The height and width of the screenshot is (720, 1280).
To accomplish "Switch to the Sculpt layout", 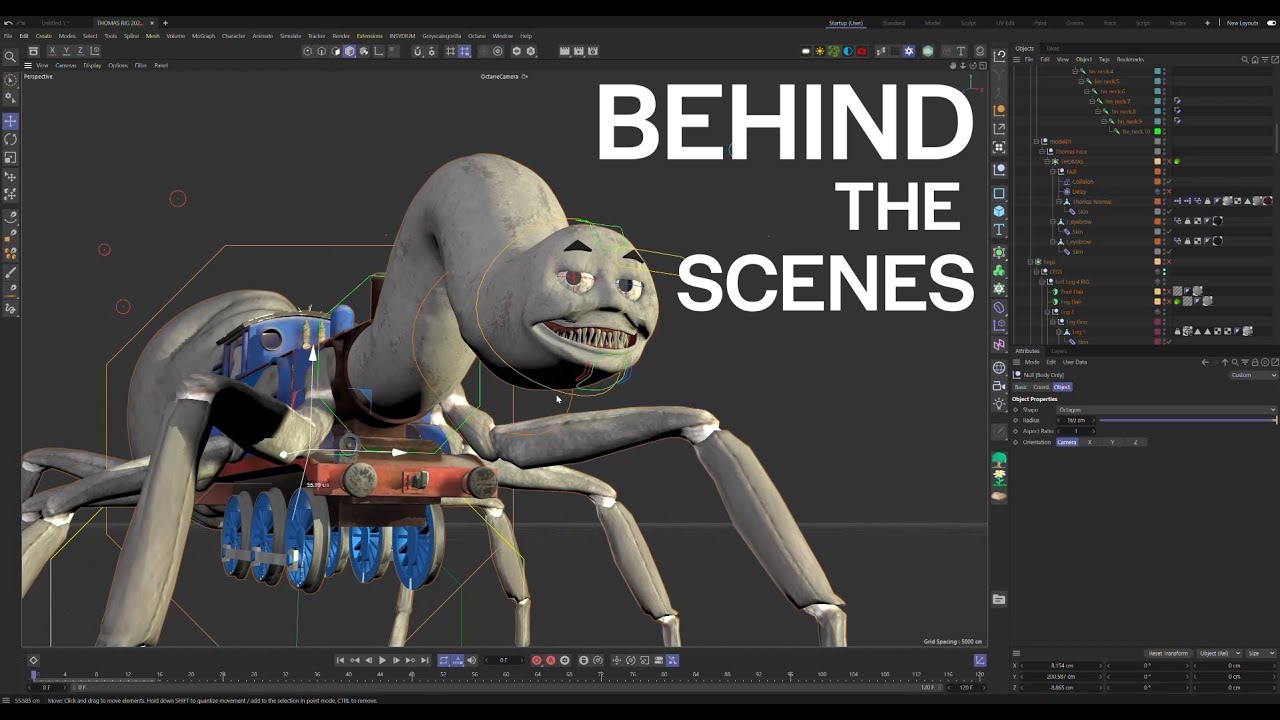I will [968, 23].
